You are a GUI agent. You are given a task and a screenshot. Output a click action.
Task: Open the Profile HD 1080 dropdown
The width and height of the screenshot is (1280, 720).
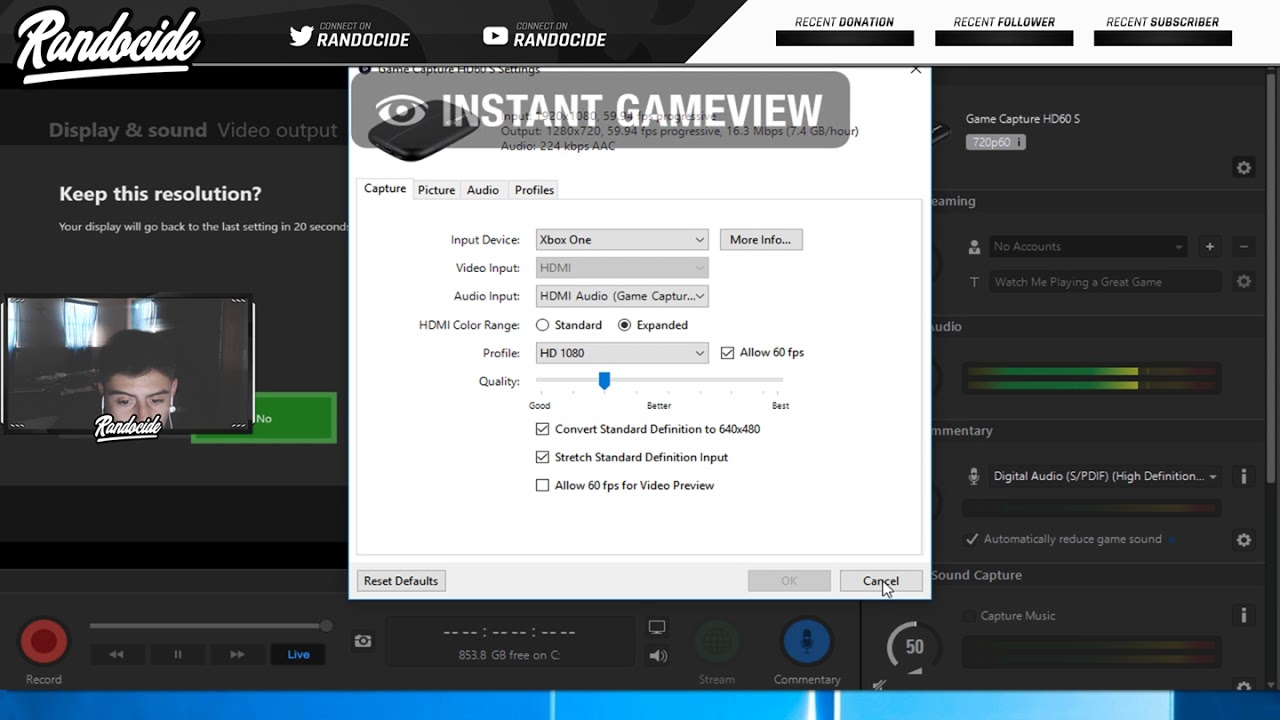pos(622,353)
